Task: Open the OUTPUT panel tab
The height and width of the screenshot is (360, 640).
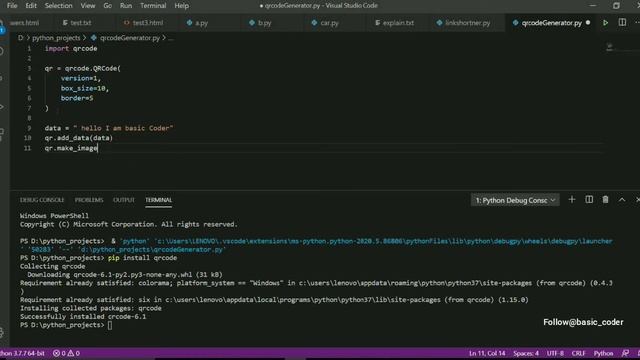Action: [x=124, y=200]
